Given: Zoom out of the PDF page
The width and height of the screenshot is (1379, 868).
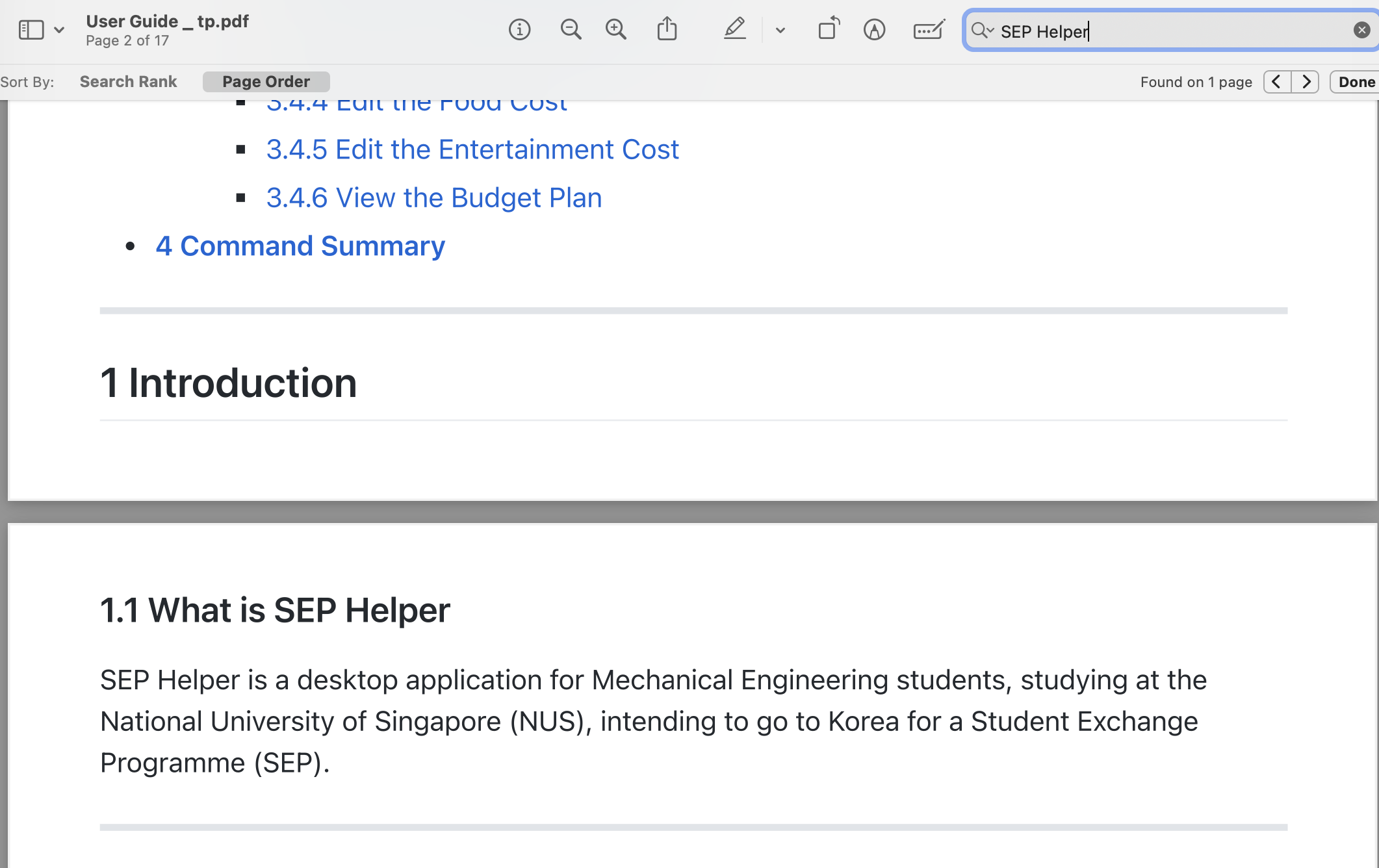Looking at the screenshot, I should pyautogui.click(x=571, y=30).
